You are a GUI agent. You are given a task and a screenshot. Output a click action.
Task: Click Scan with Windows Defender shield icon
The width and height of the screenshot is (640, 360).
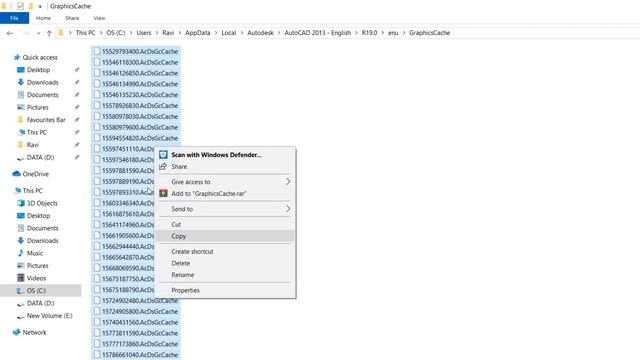163,155
